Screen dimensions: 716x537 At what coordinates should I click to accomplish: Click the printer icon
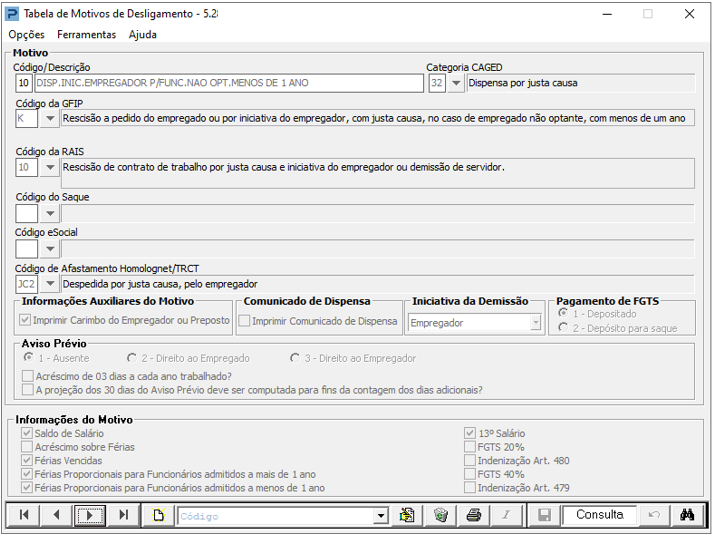click(x=474, y=516)
